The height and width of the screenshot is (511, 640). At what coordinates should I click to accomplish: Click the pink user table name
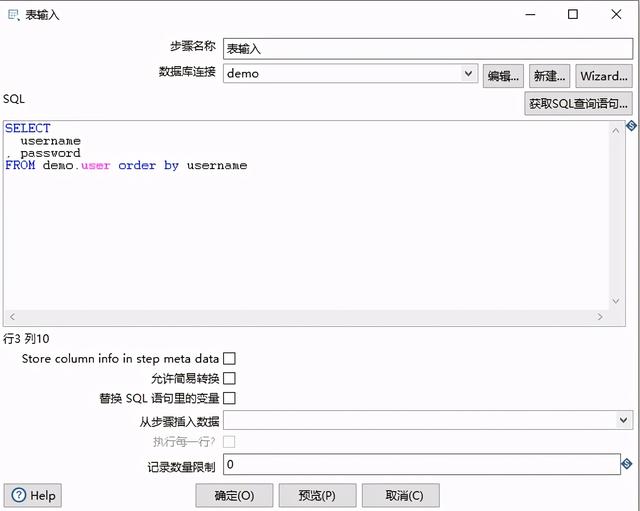pyautogui.click(x=96, y=166)
